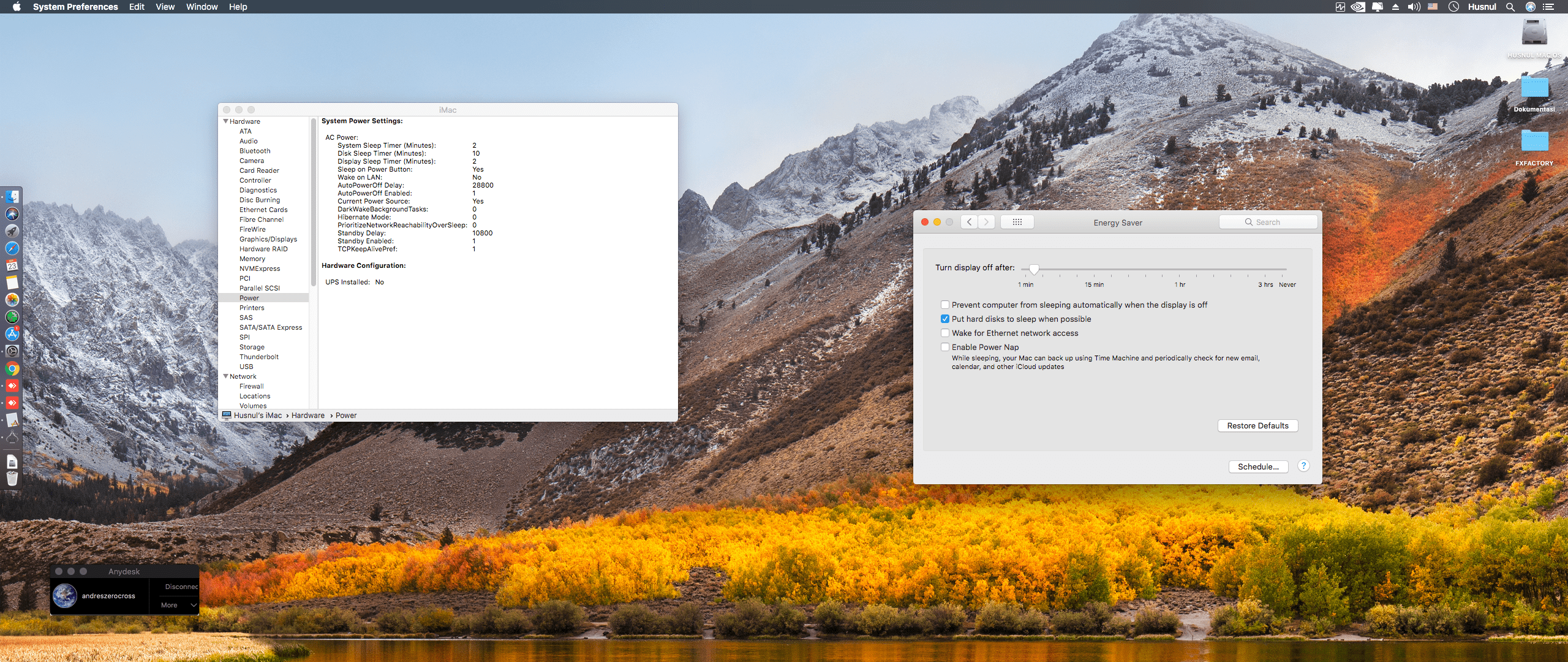This screenshot has width=1568, height=662.
Task: Open the View menu
Action: 165,7
